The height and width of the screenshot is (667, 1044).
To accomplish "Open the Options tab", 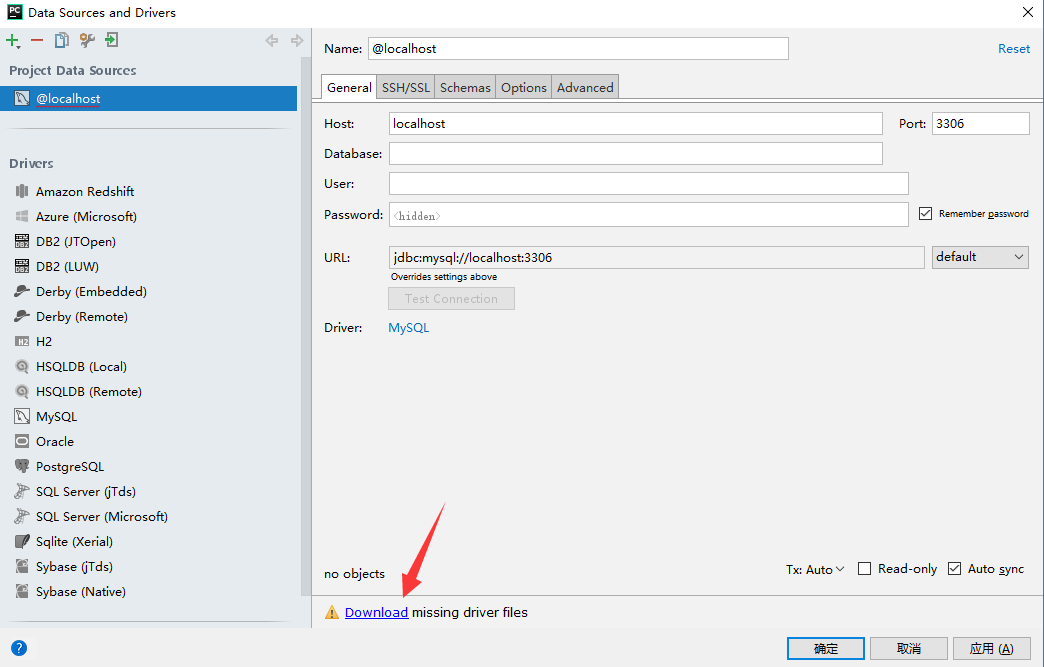I will 523,87.
